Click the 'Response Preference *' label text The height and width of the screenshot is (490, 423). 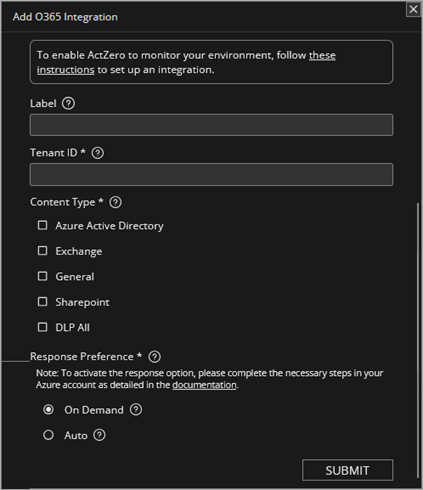[x=86, y=357]
